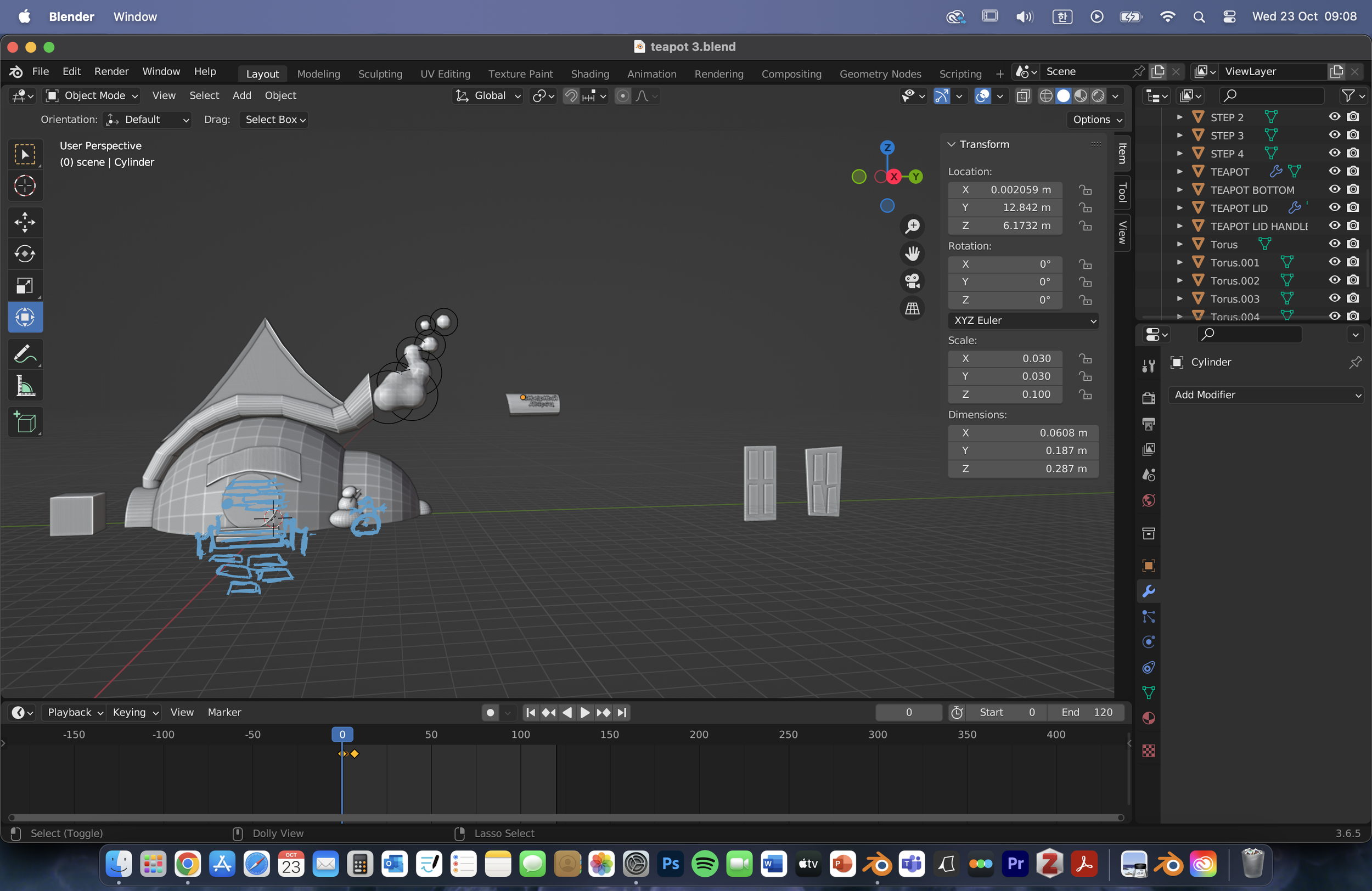Disable rendering for STEP 3
This screenshot has height=891, width=1372.
pos(1353,135)
